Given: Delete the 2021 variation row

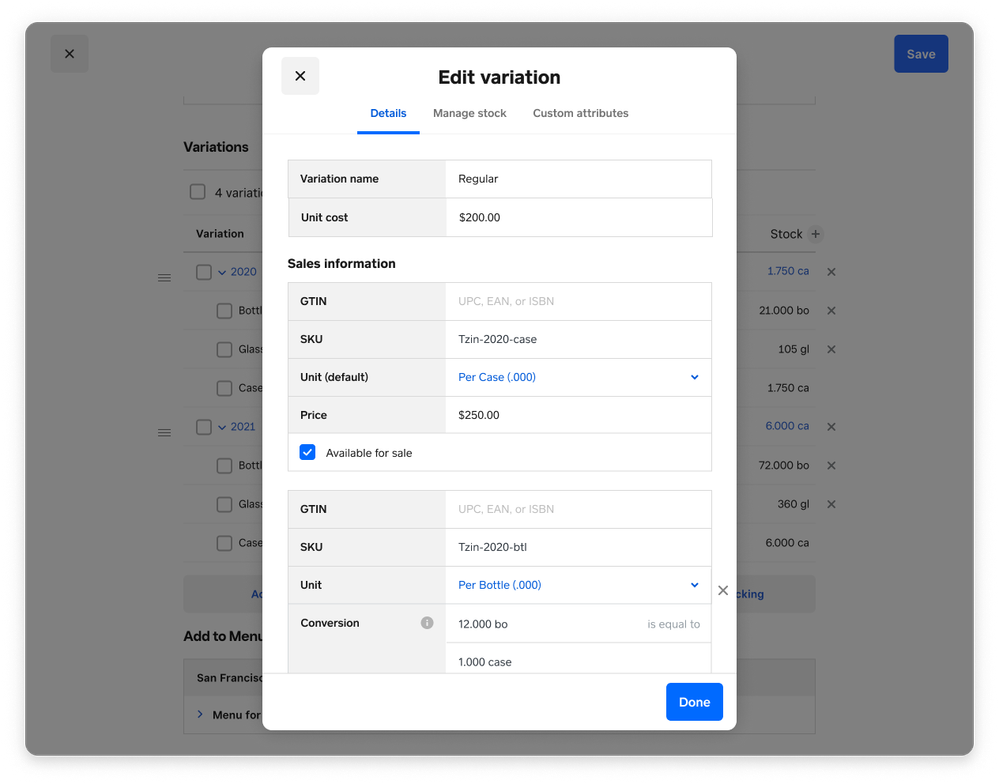Looking at the screenshot, I should pyautogui.click(x=831, y=427).
